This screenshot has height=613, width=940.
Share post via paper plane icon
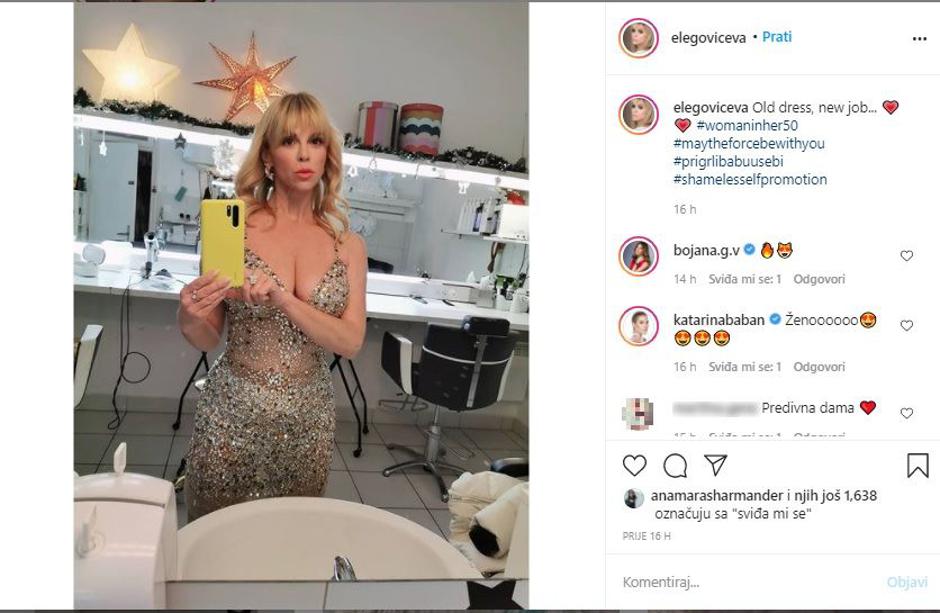coord(715,465)
